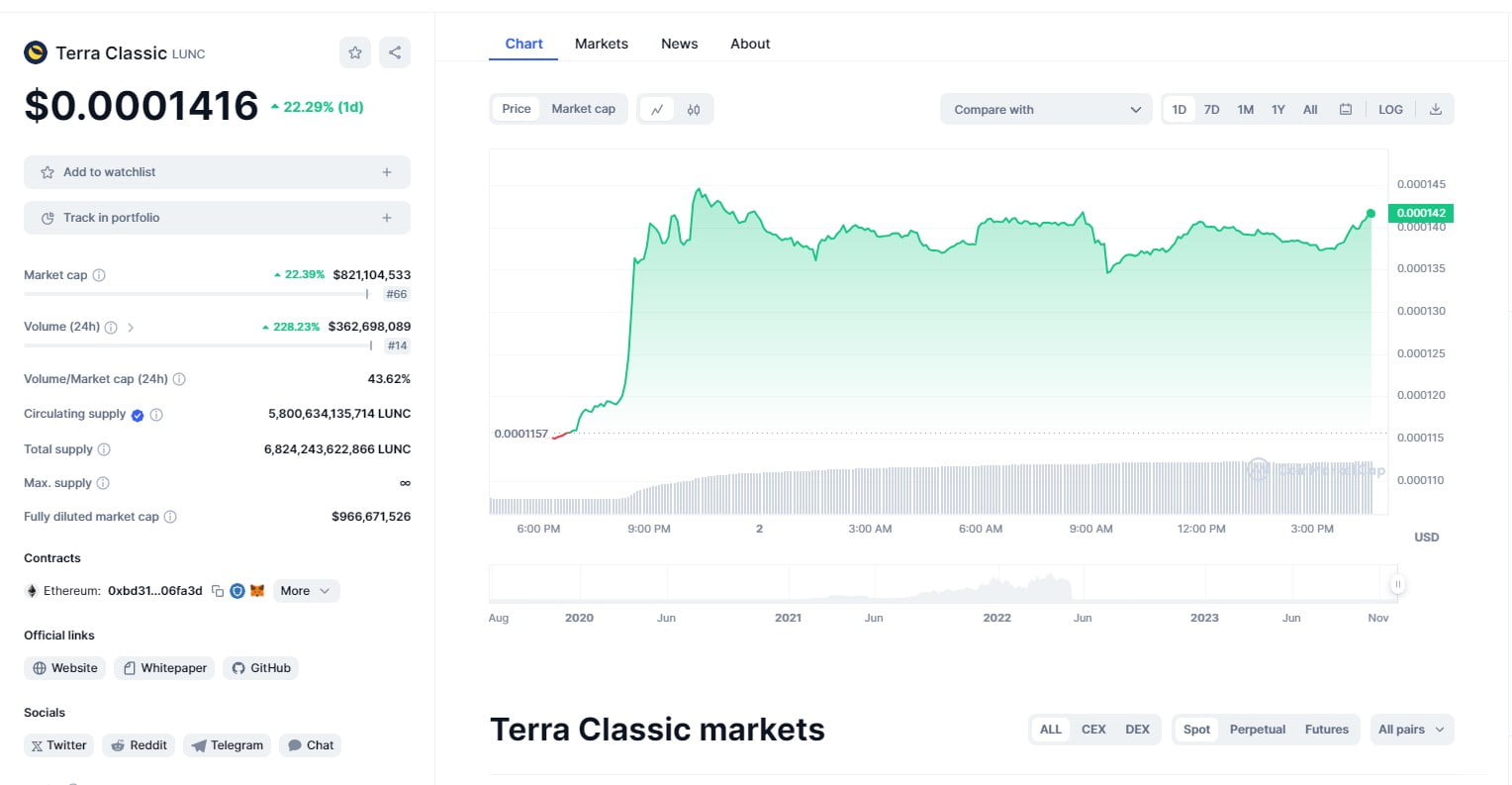Click the share icon beside Terra Classic

[x=395, y=52]
